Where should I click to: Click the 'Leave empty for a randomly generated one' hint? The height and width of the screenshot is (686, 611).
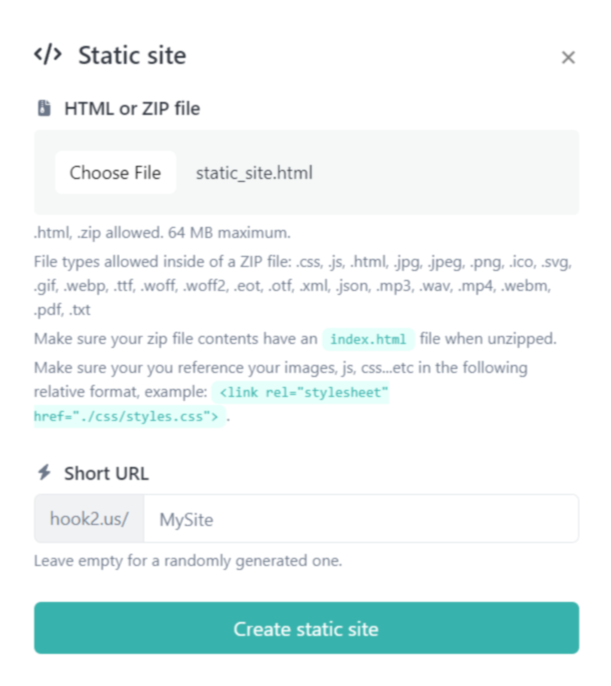point(188,561)
